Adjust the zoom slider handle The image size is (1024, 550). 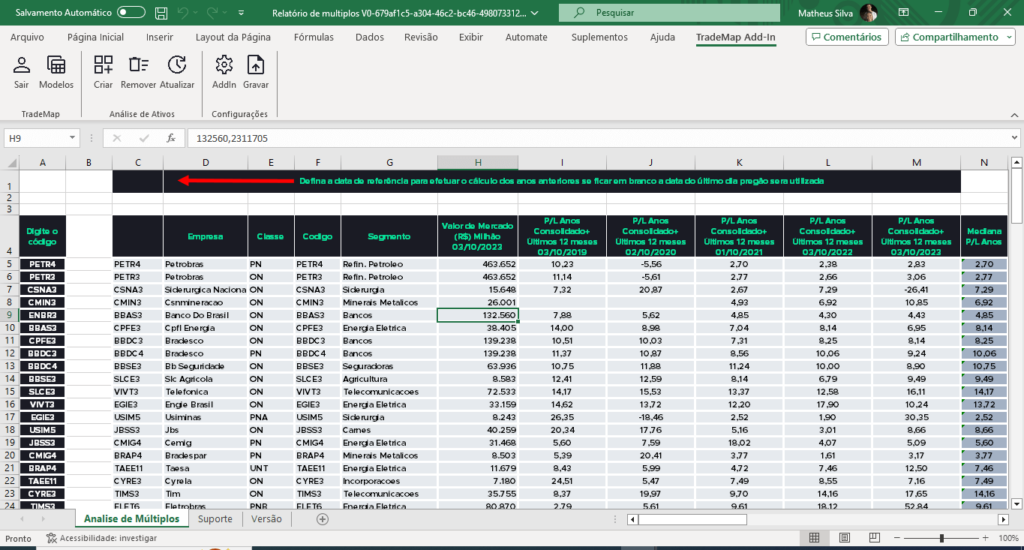[x=941, y=538]
